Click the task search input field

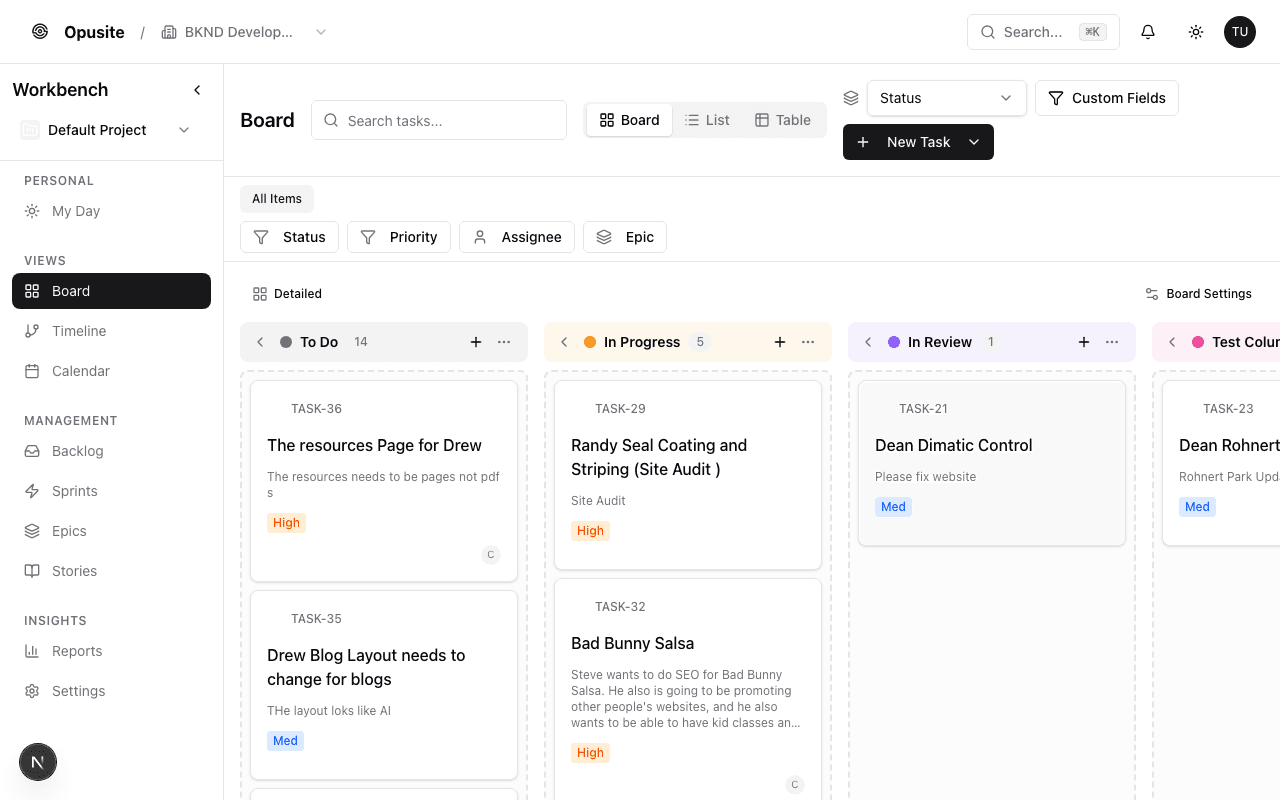click(438, 120)
